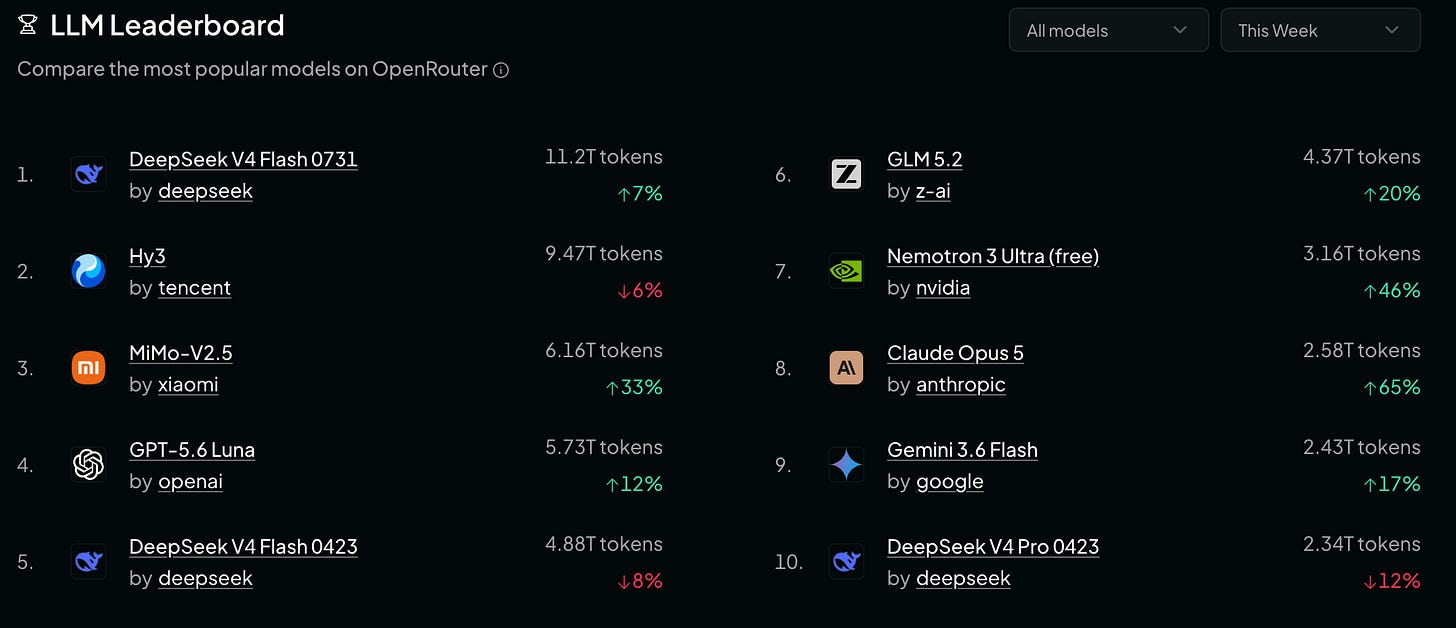Visit the tencent author link

coord(194,288)
